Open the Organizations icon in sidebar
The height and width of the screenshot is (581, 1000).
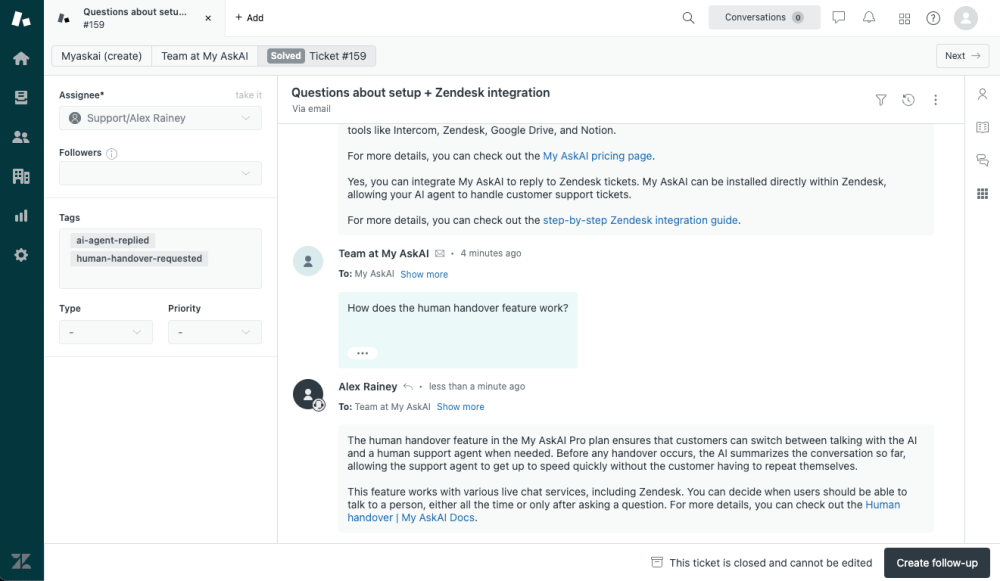(21, 176)
